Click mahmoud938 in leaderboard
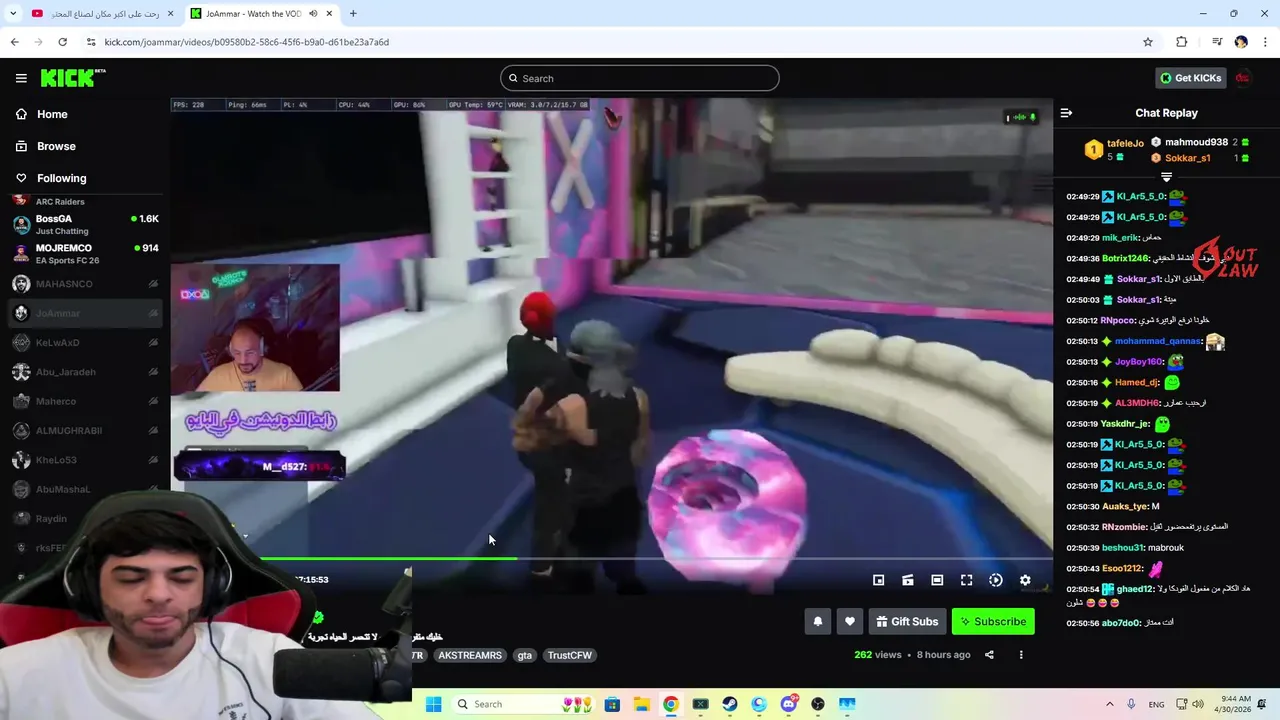1280x720 pixels. point(1196,142)
